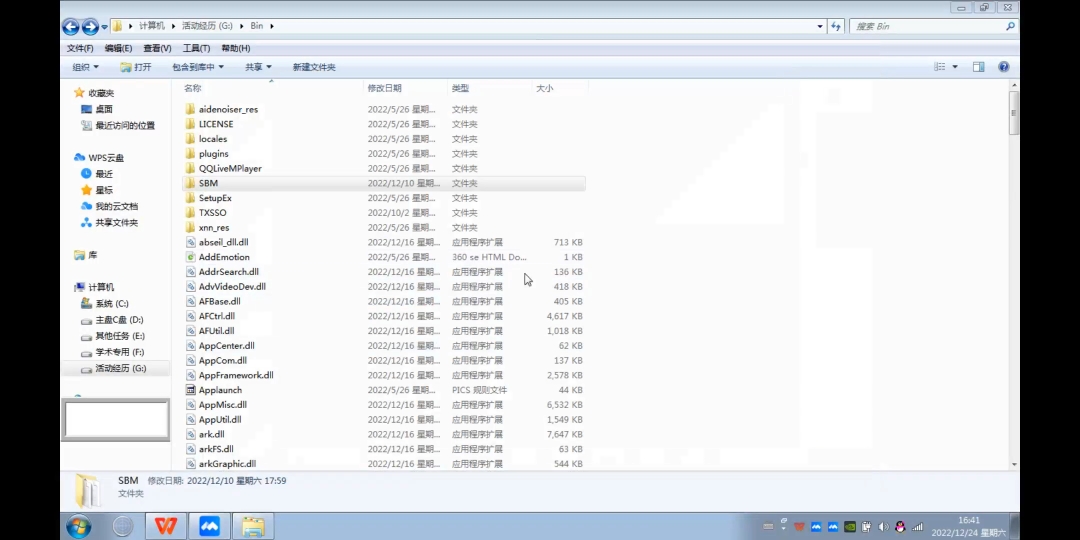Select 系统 (C:) drive

(x=112, y=303)
